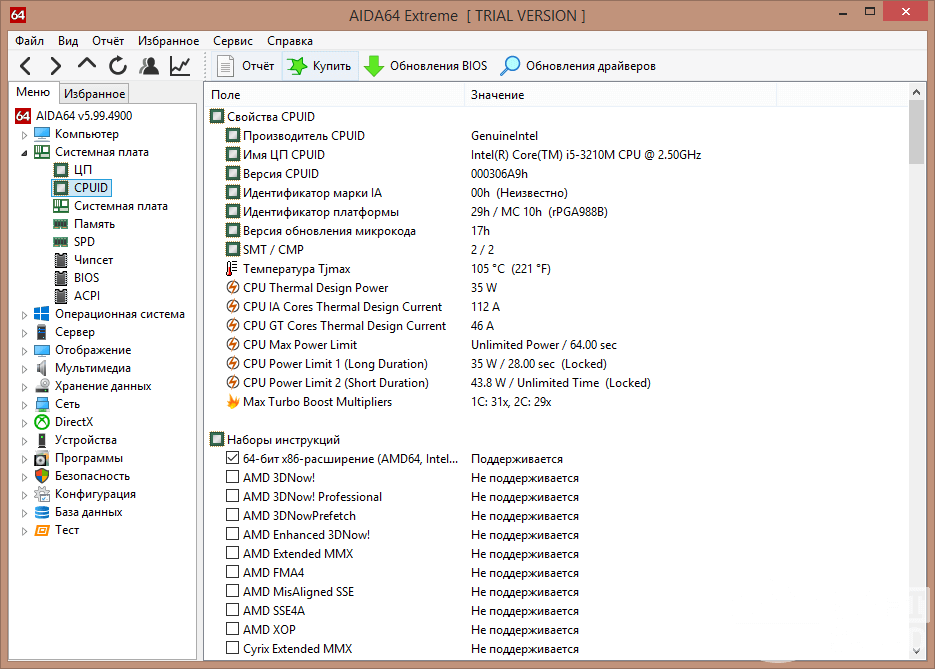Select the Память memory module icon
The image size is (935, 669).
point(61,224)
